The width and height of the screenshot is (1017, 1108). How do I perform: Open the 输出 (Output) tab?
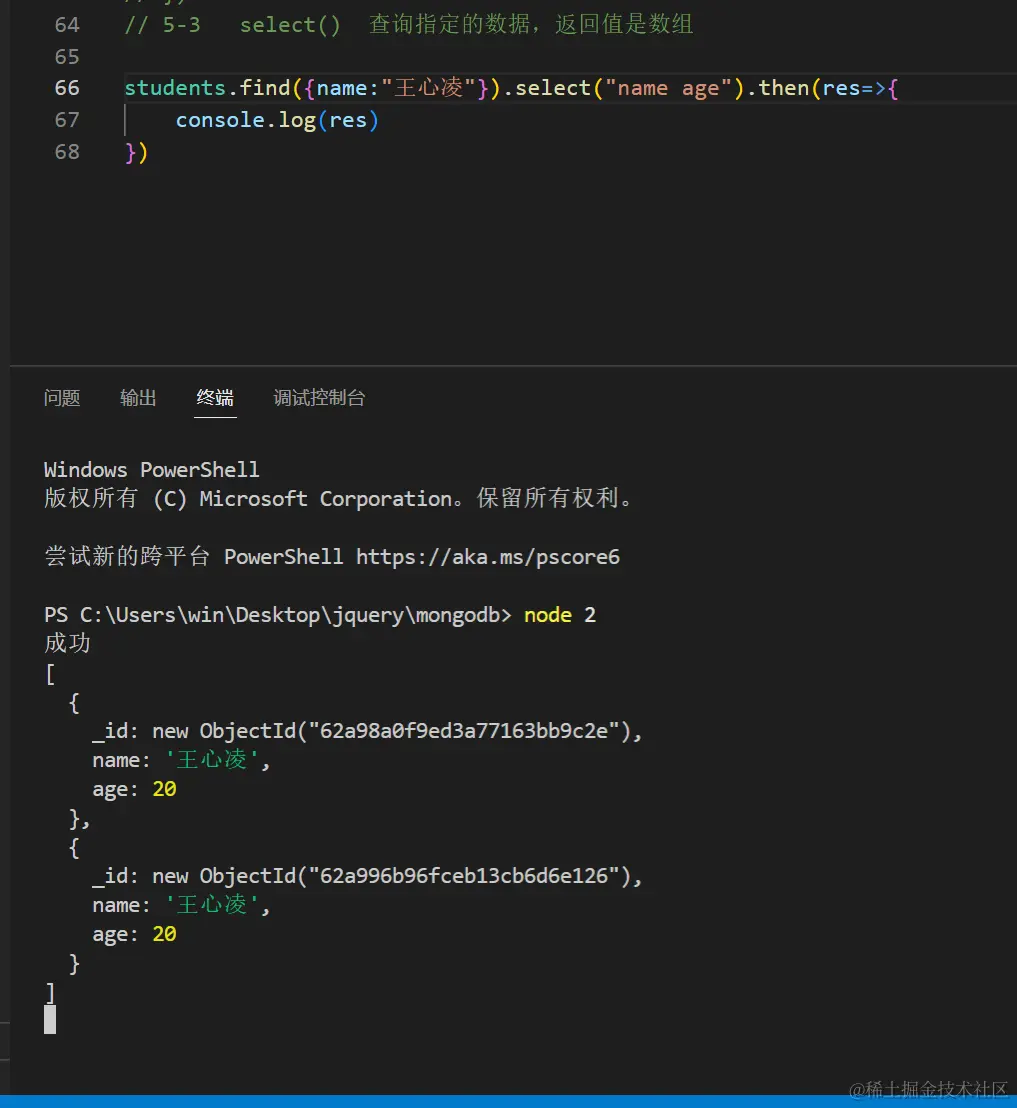pyautogui.click(x=137, y=398)
